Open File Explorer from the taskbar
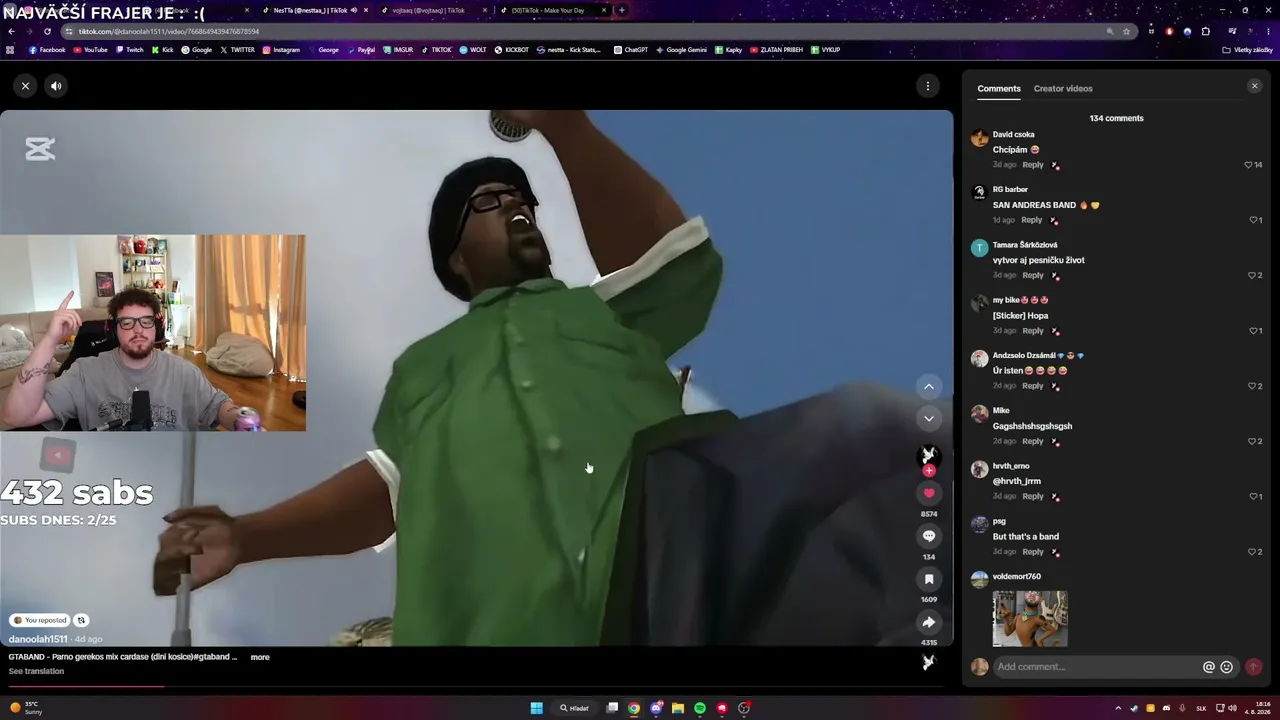1280x720 pixels. coord(678,708)
